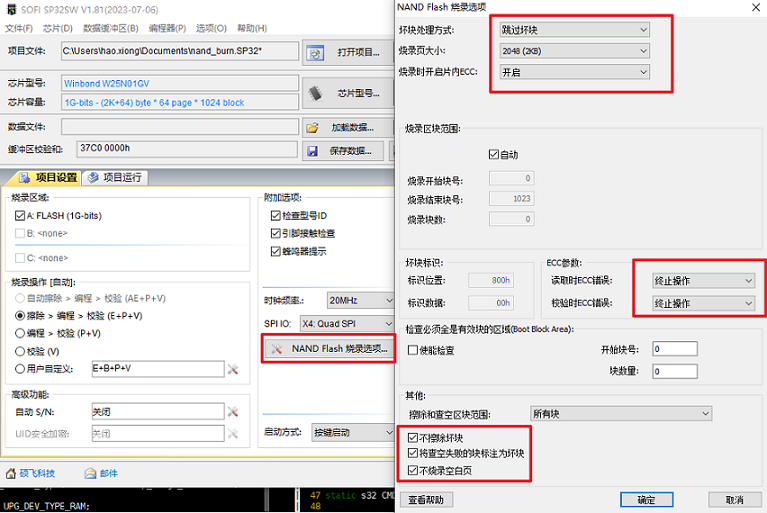Click the 开始块号 input field
Screen dimensions: 767x513
[675, 349]
